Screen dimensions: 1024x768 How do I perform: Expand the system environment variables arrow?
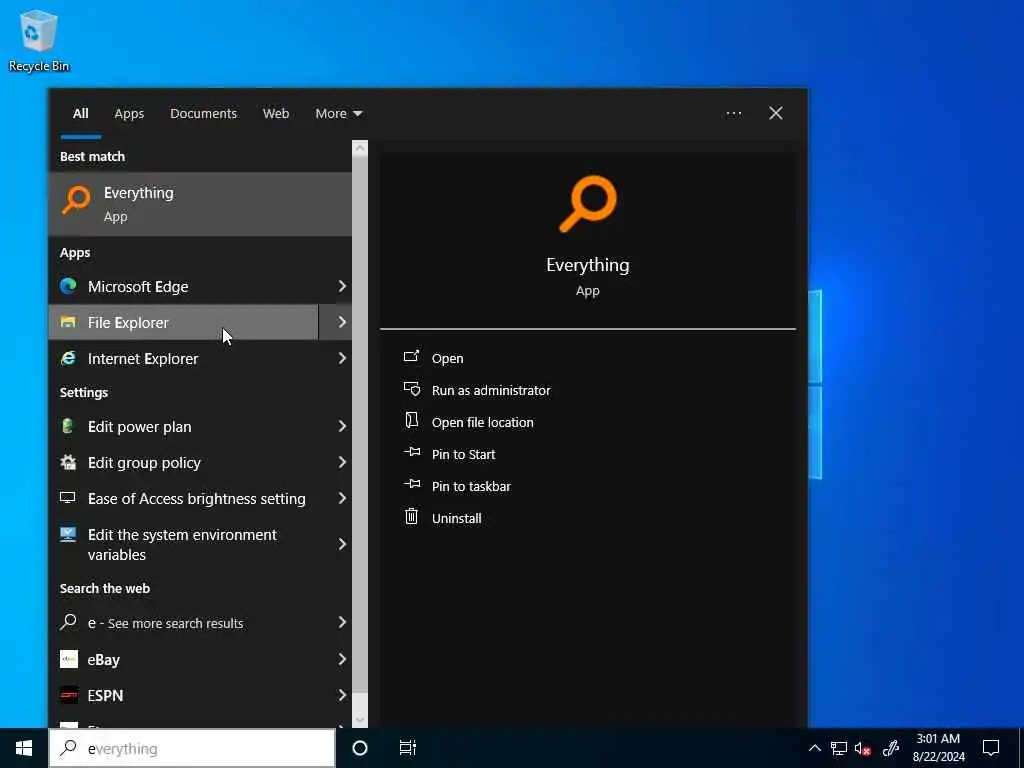point(342,544)
